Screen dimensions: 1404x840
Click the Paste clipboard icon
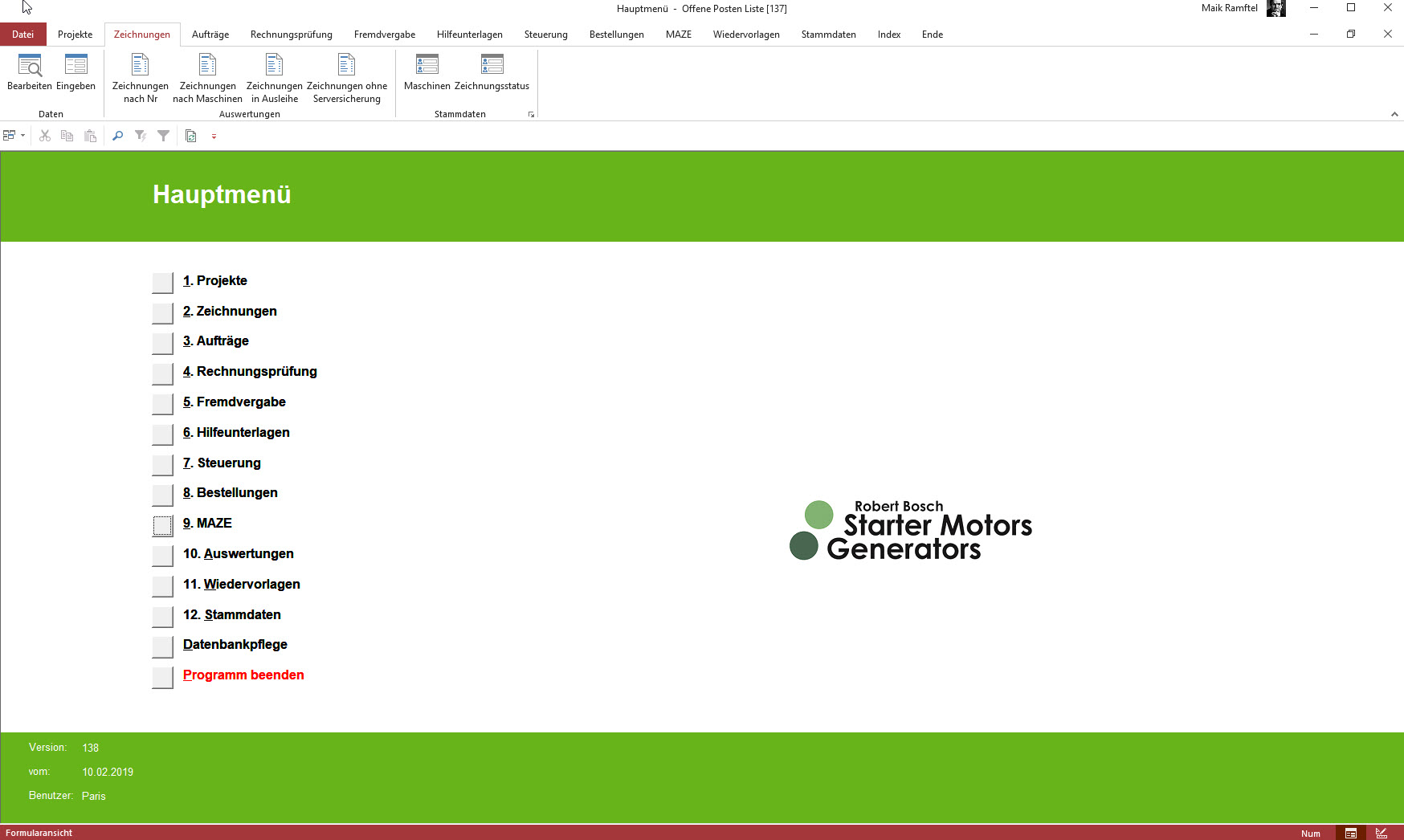point(90,136)
